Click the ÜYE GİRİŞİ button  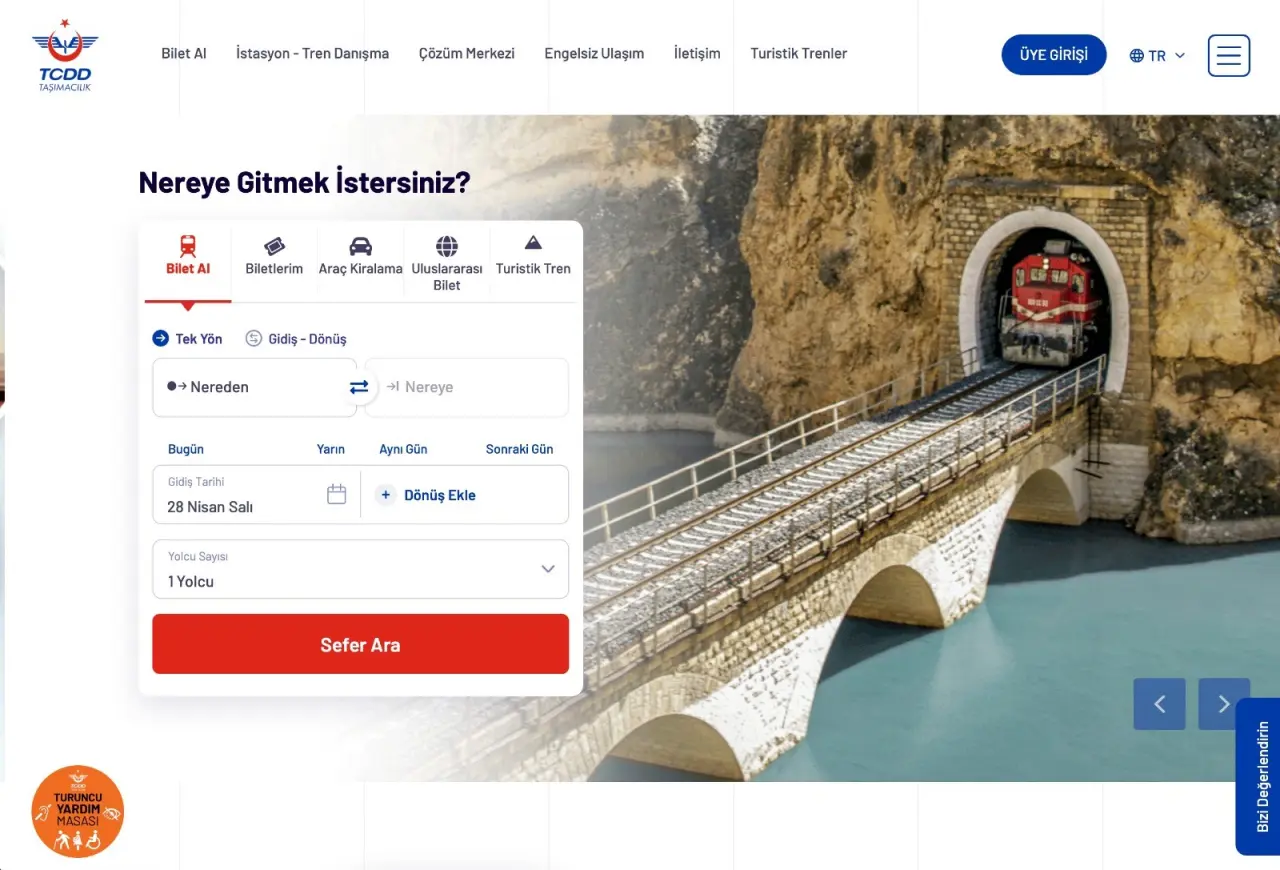click(x=1054, y=55)
